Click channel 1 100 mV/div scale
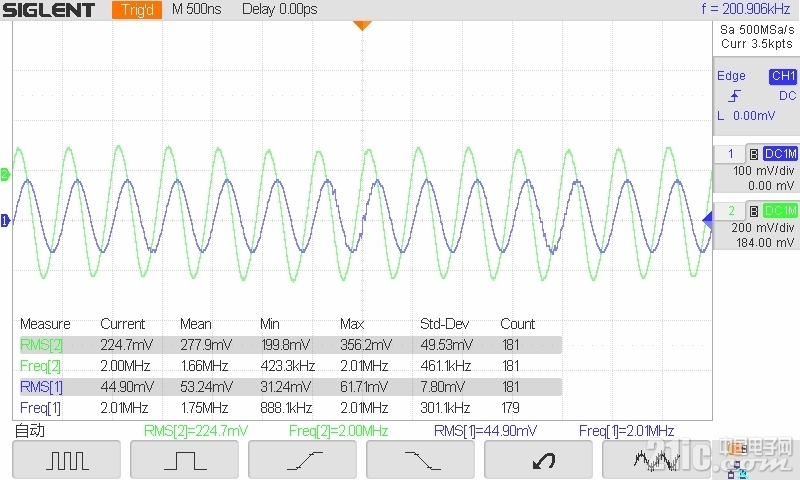 coord(764,171)
